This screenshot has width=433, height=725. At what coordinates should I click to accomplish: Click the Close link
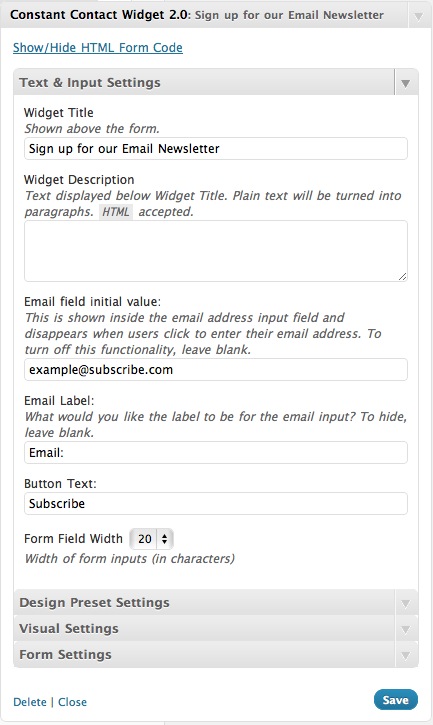click(x=72, y=702)
